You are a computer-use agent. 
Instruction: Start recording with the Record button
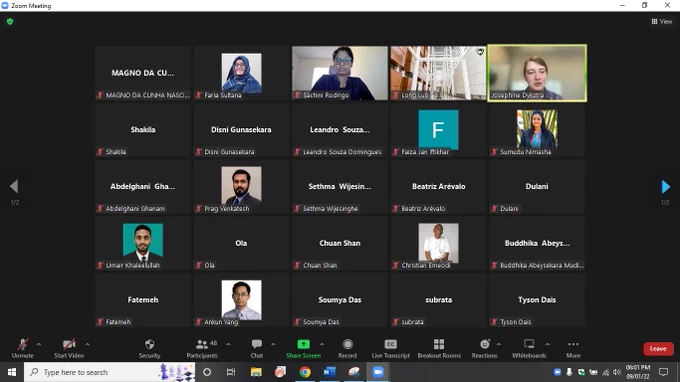click(347, 348)
